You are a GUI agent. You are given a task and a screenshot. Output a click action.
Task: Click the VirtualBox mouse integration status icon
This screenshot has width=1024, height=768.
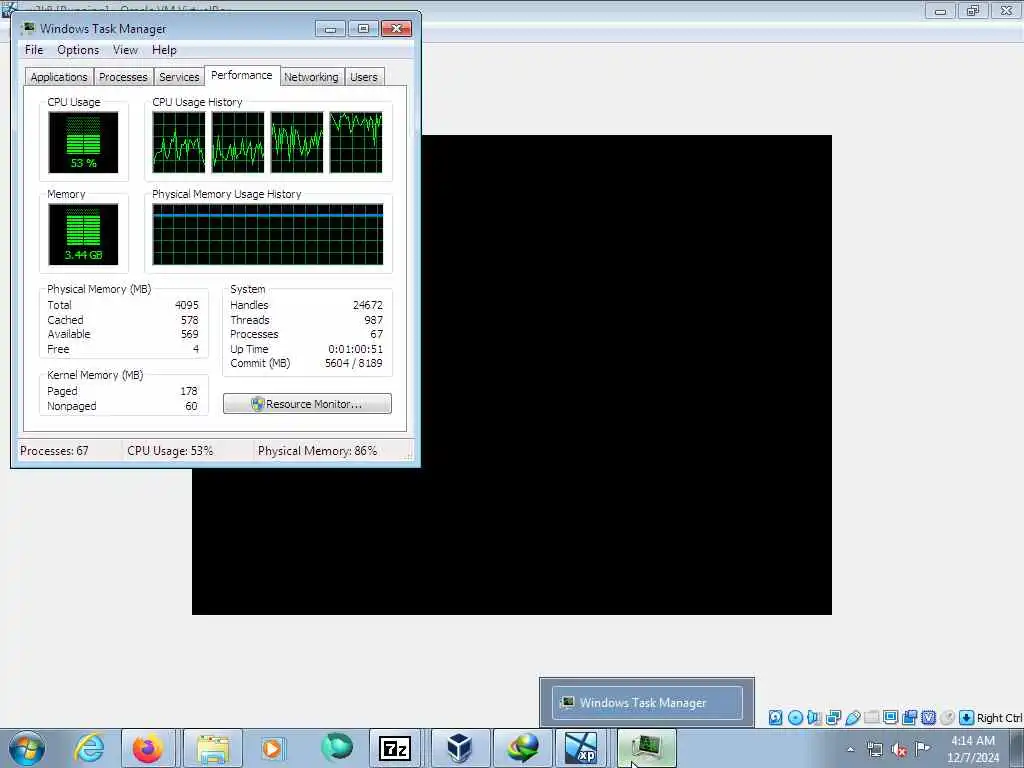pos(947,718)
